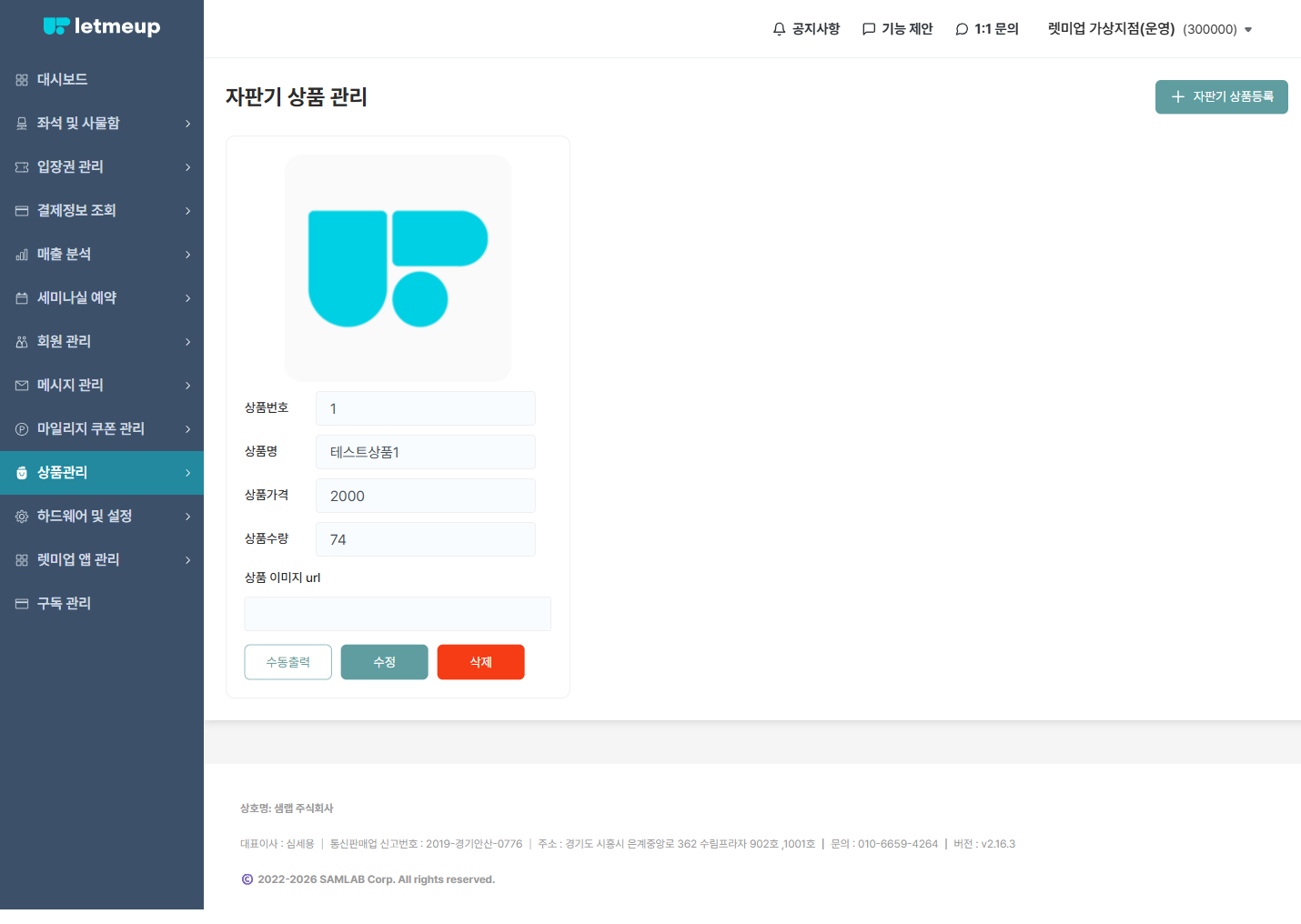Click the dashboard grid icon beside 대시보드
The height and width of the screenshot is (924, 1301).
pos(22,80)
